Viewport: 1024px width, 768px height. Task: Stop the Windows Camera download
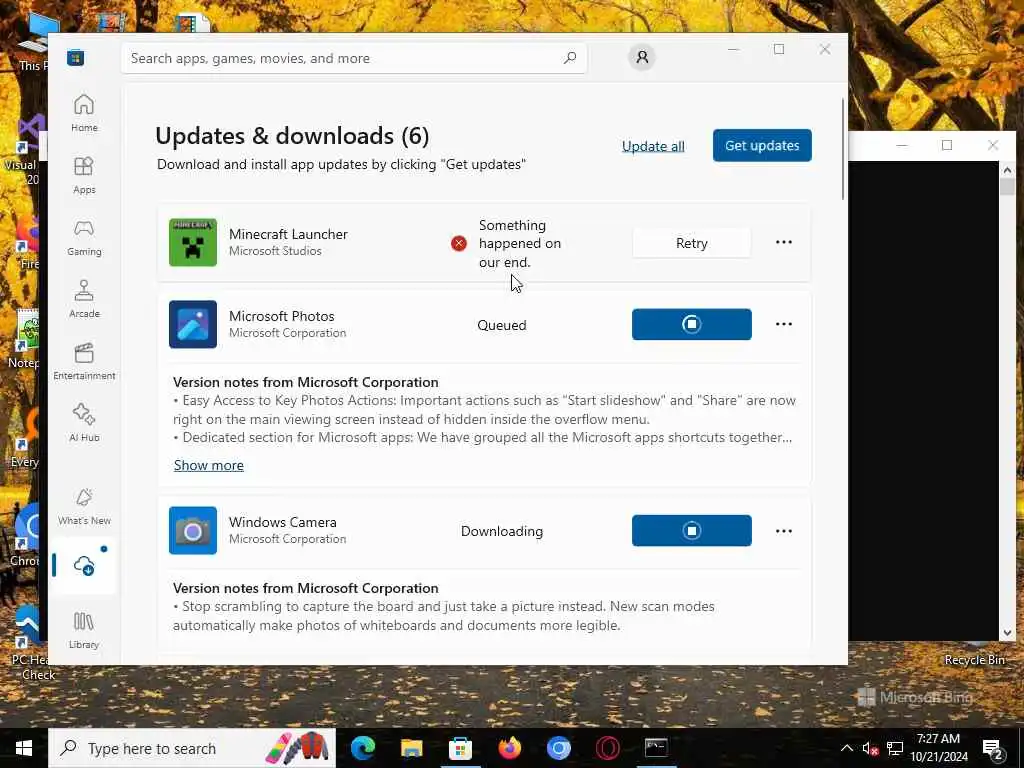point(692,530)
